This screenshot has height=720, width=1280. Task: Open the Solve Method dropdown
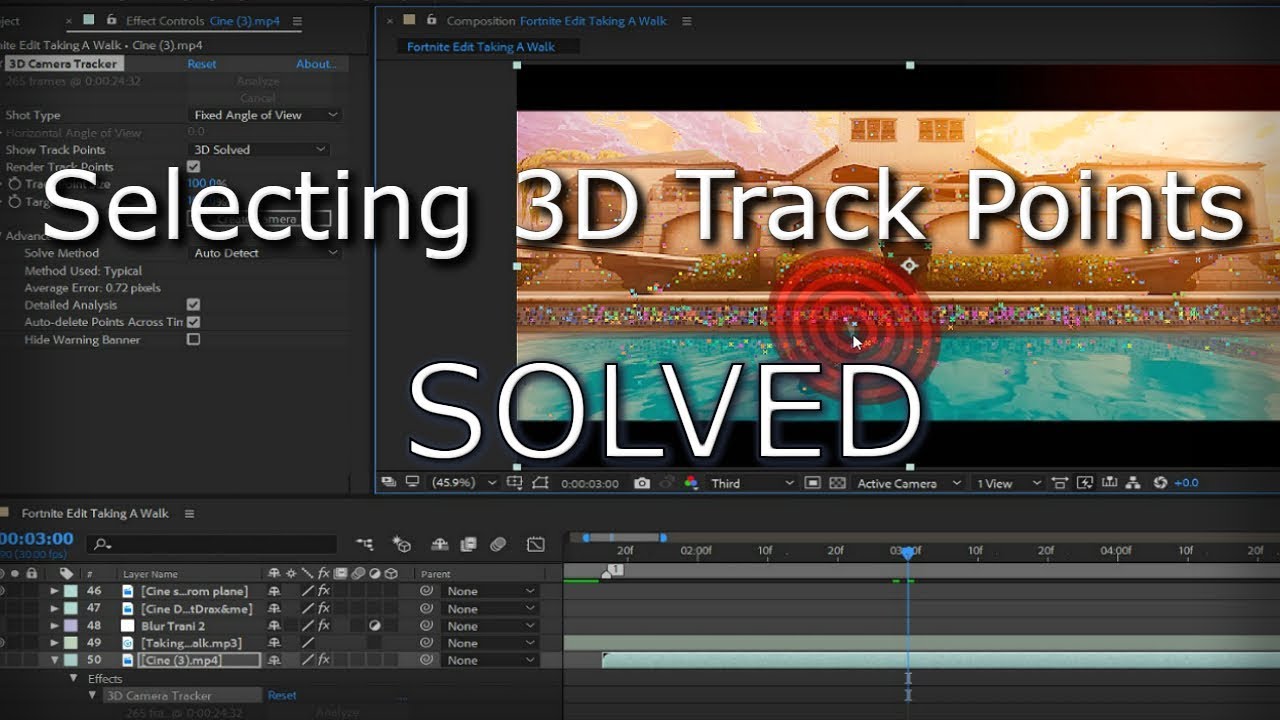[x=265, y=253]
